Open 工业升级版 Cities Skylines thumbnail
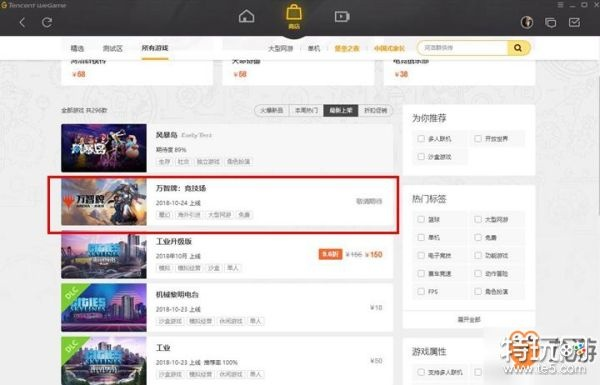 pyautogui.click(x=104, y=255)
